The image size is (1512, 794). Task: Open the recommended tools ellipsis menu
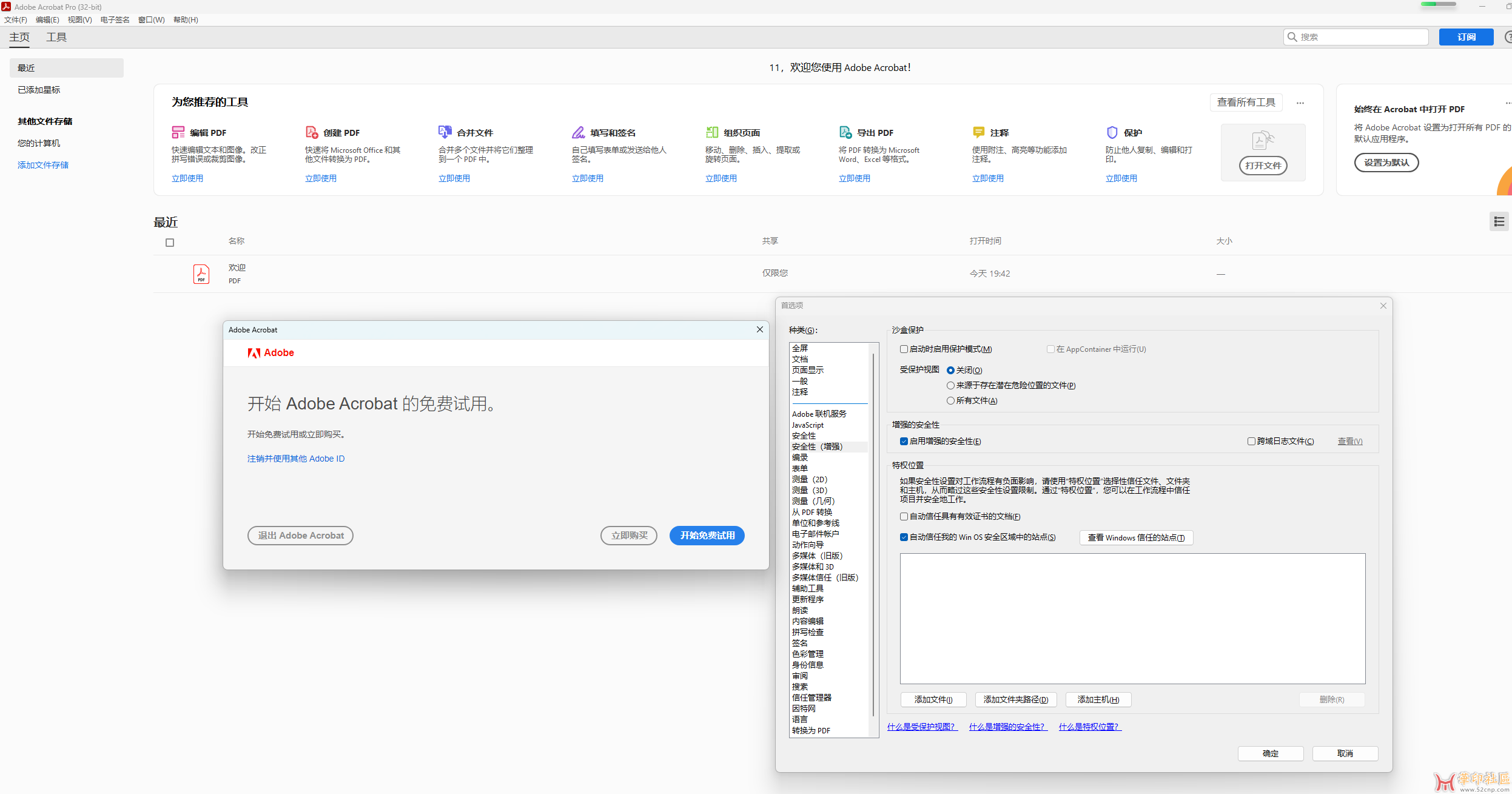point(1300,103)
